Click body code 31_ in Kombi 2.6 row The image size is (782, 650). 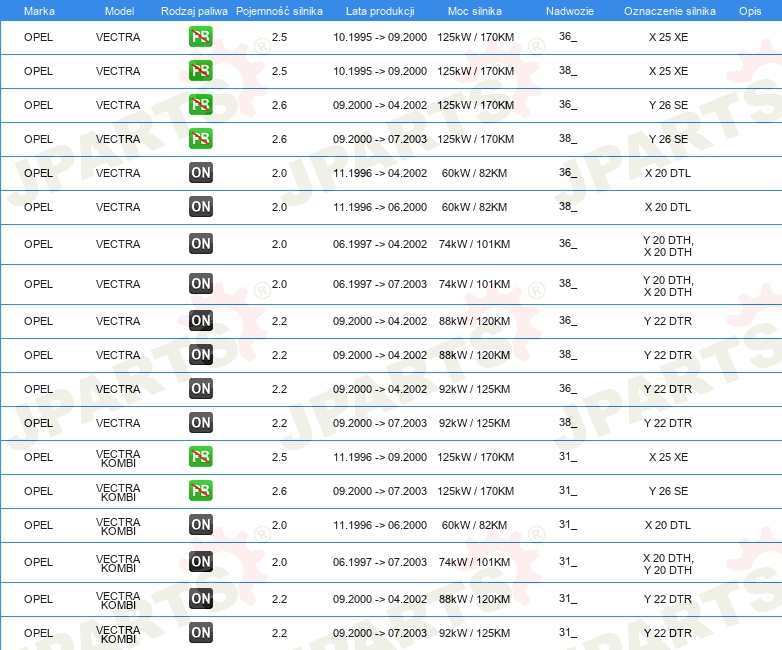pos(568,490)
